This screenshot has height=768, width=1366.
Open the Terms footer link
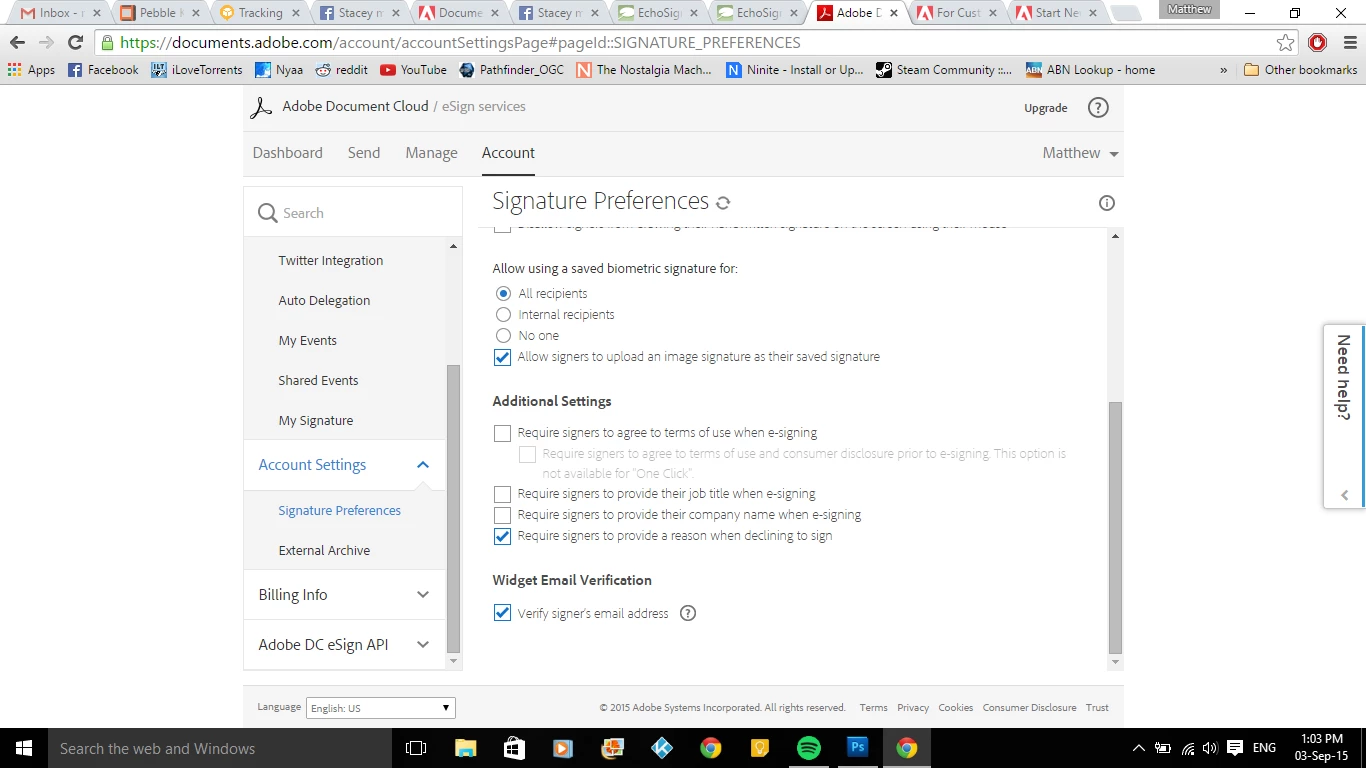coord(874,708)
